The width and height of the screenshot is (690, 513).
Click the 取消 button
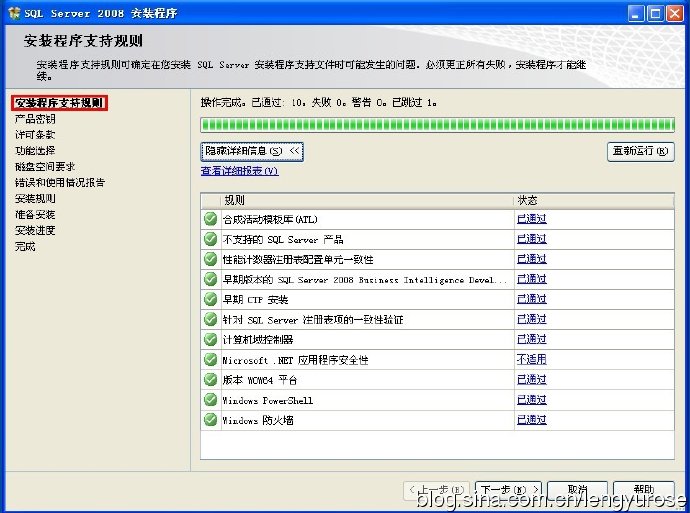click(577, 490)
